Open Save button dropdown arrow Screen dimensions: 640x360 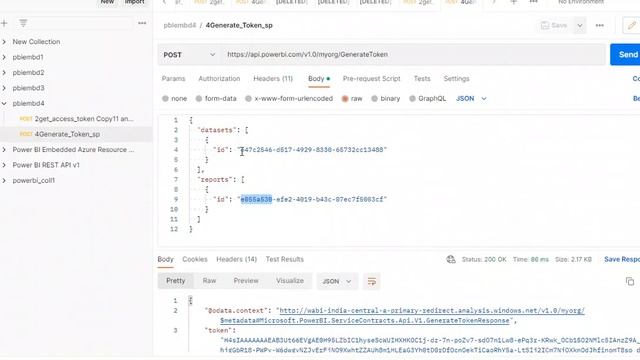point(580,25)
